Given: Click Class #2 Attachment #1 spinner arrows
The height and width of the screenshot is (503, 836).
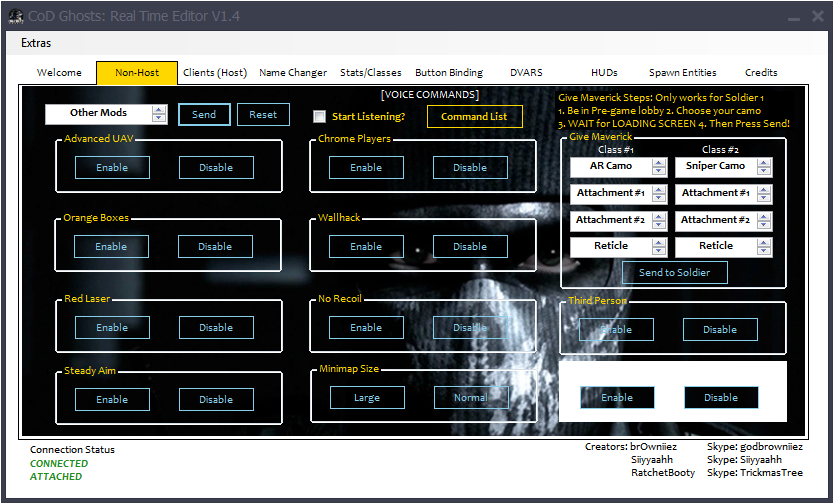Looking at the screenshot, I should tap(764, 194).
